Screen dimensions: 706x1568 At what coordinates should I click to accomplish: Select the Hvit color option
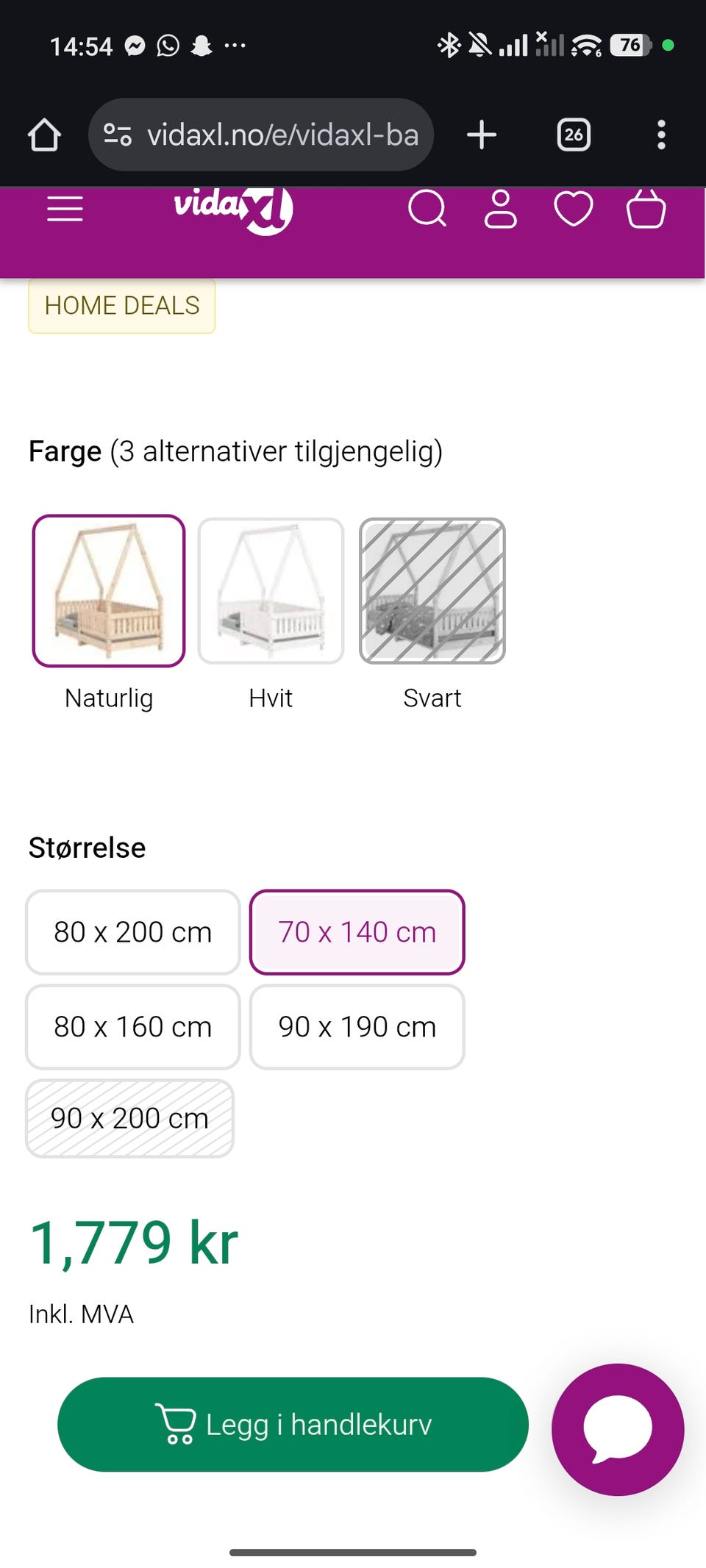click(x=271, y=591)
